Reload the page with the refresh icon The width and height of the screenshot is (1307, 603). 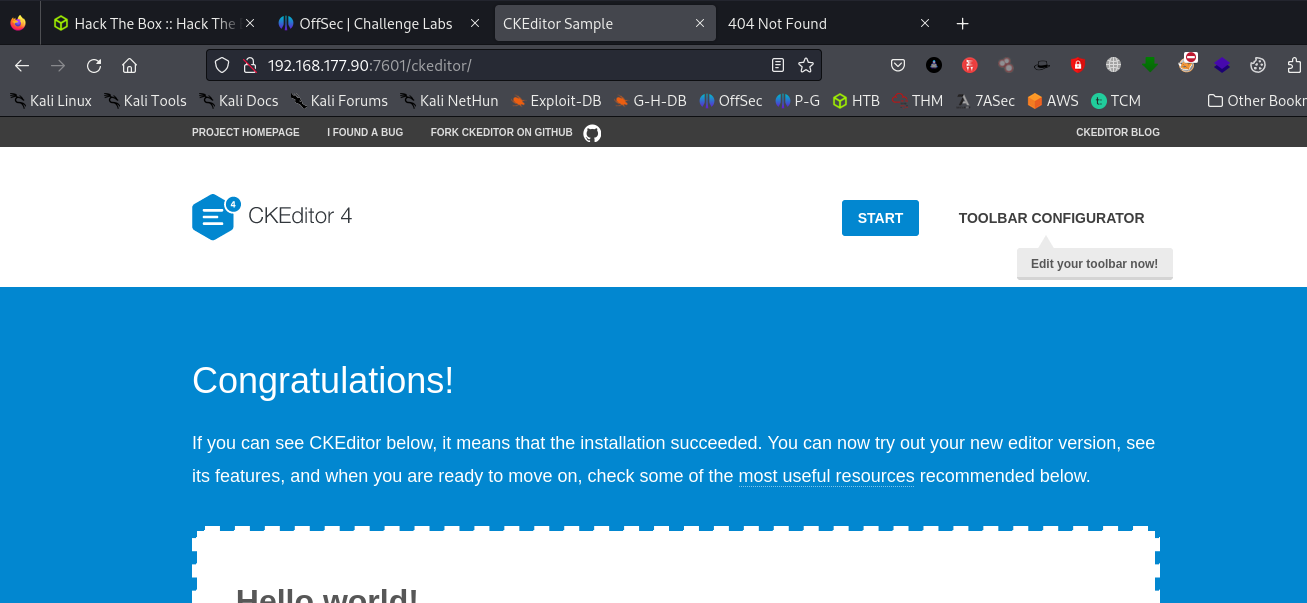click(94, 66)
